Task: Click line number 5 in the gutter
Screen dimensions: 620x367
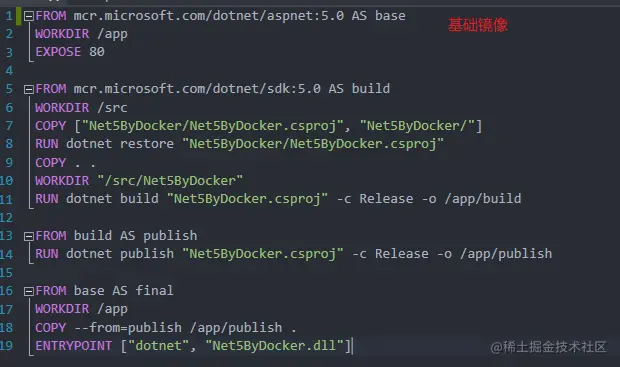Action: click(9, 89)
